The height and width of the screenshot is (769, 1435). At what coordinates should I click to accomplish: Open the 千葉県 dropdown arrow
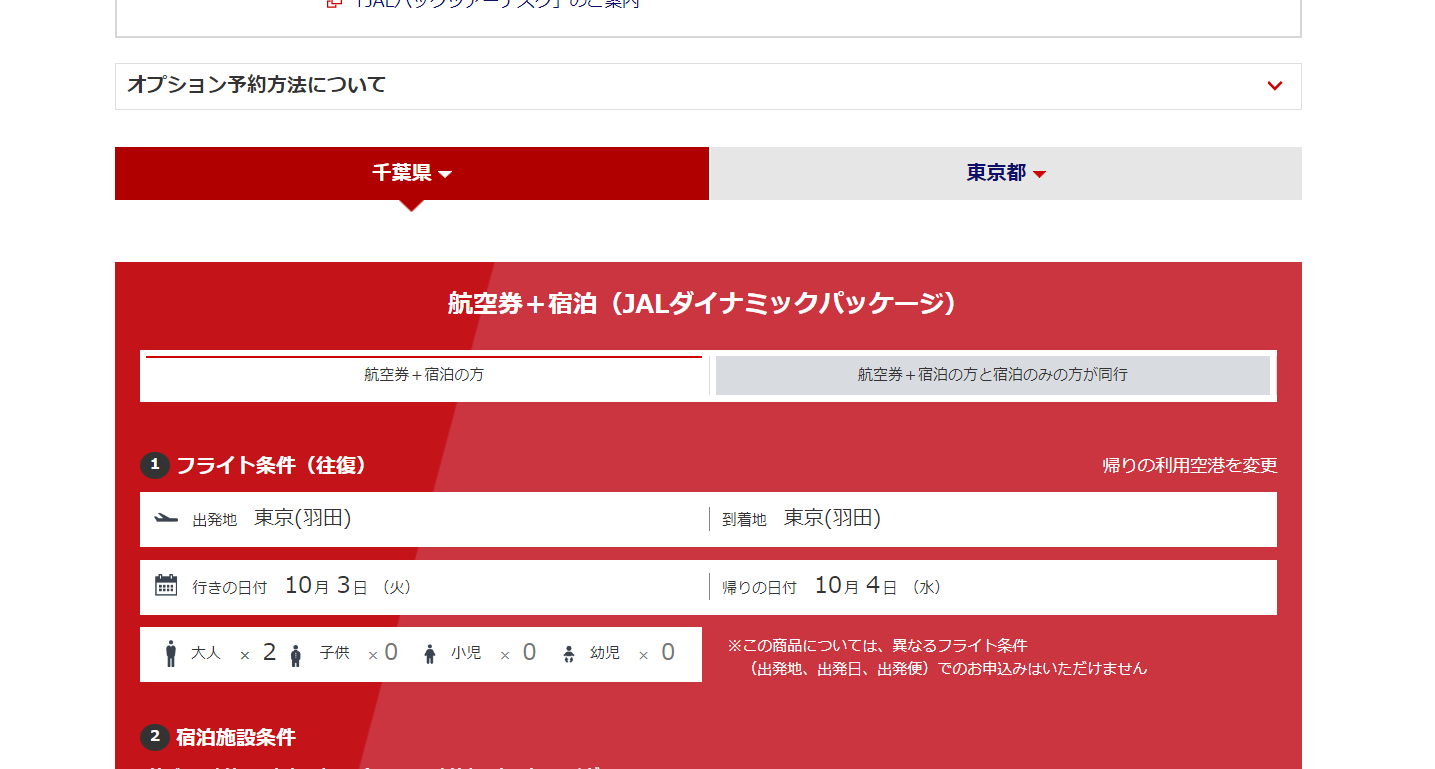[445, 175]
